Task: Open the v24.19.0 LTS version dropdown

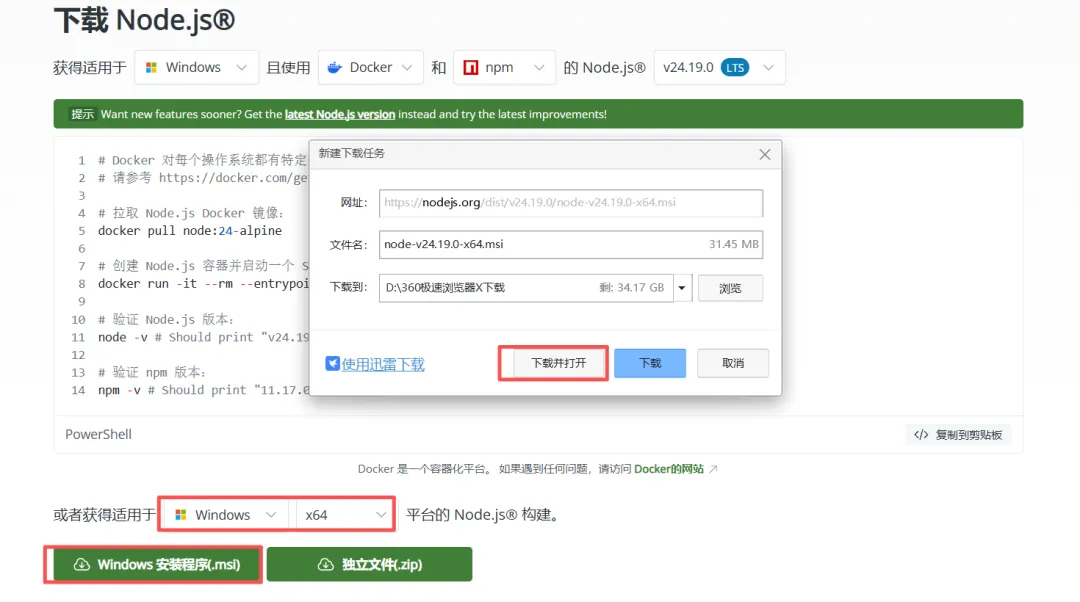Action: [x=719, y=68]
